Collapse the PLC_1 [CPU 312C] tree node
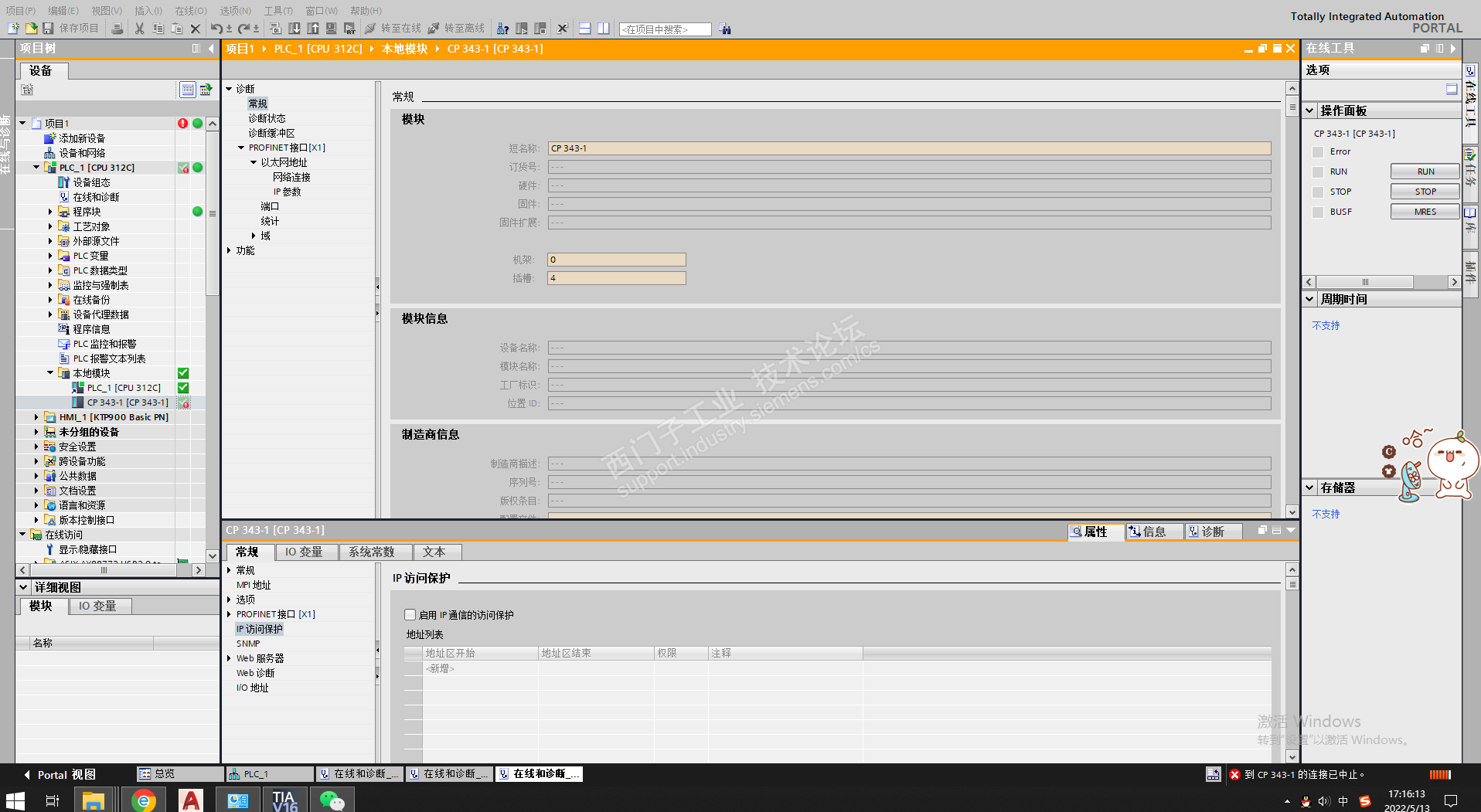Screen dimensions: 1481x812 [36, 167]
